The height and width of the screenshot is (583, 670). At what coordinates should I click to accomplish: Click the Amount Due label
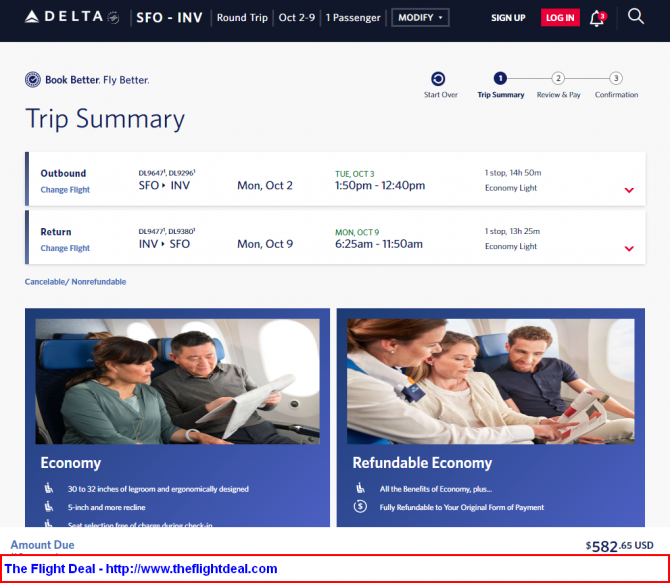click(42, 545)
